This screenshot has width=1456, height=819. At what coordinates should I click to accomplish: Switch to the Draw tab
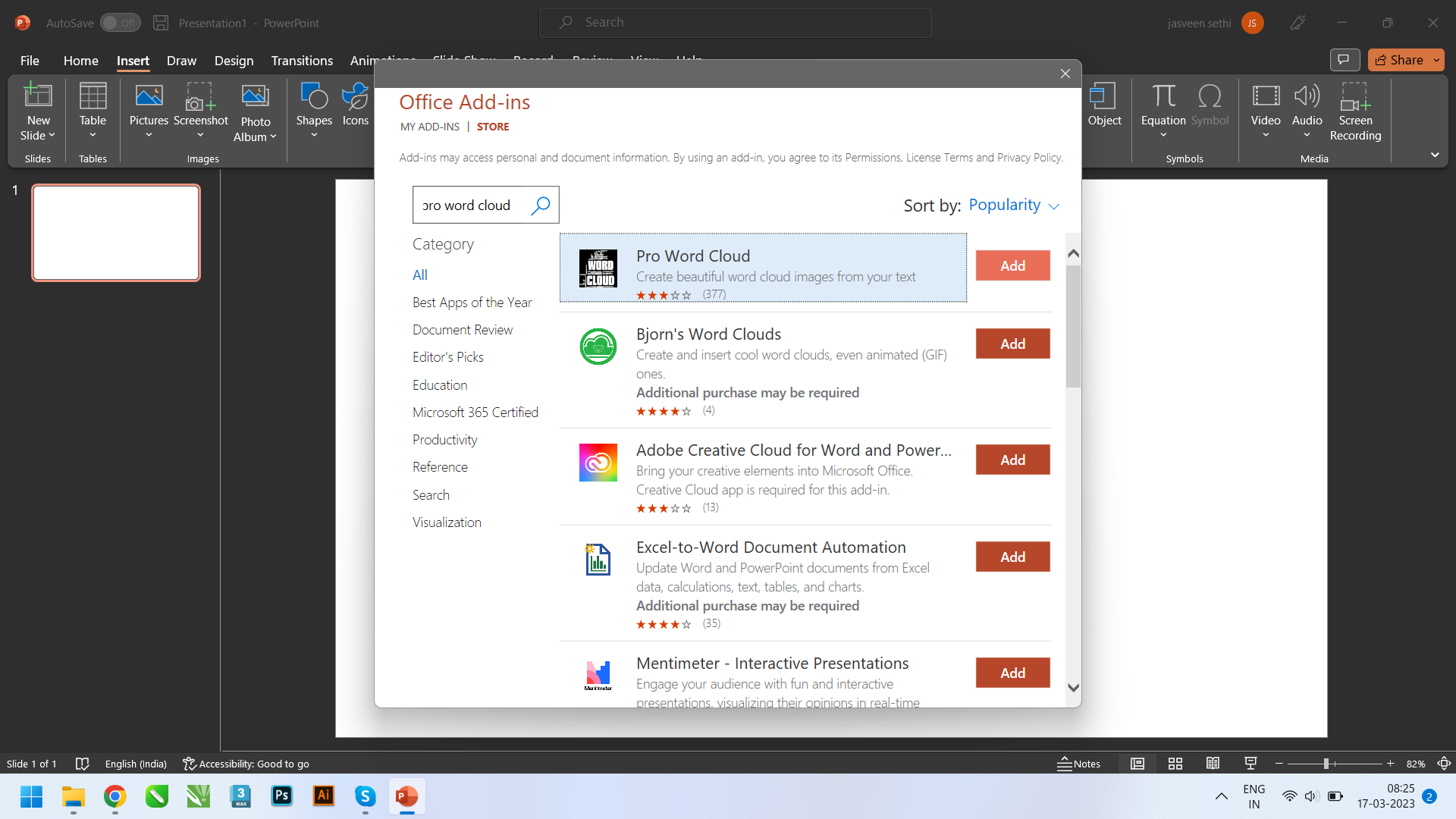pos(181,61)
